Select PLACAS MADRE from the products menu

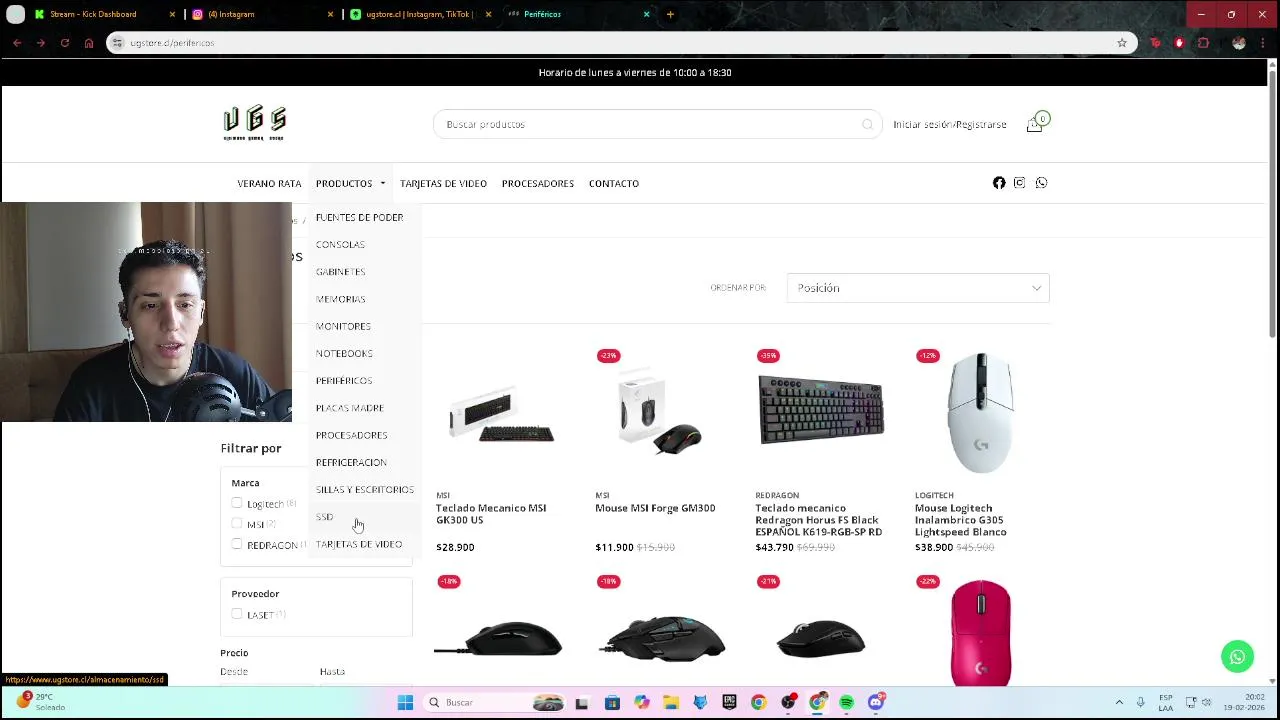tap(350, 408)
